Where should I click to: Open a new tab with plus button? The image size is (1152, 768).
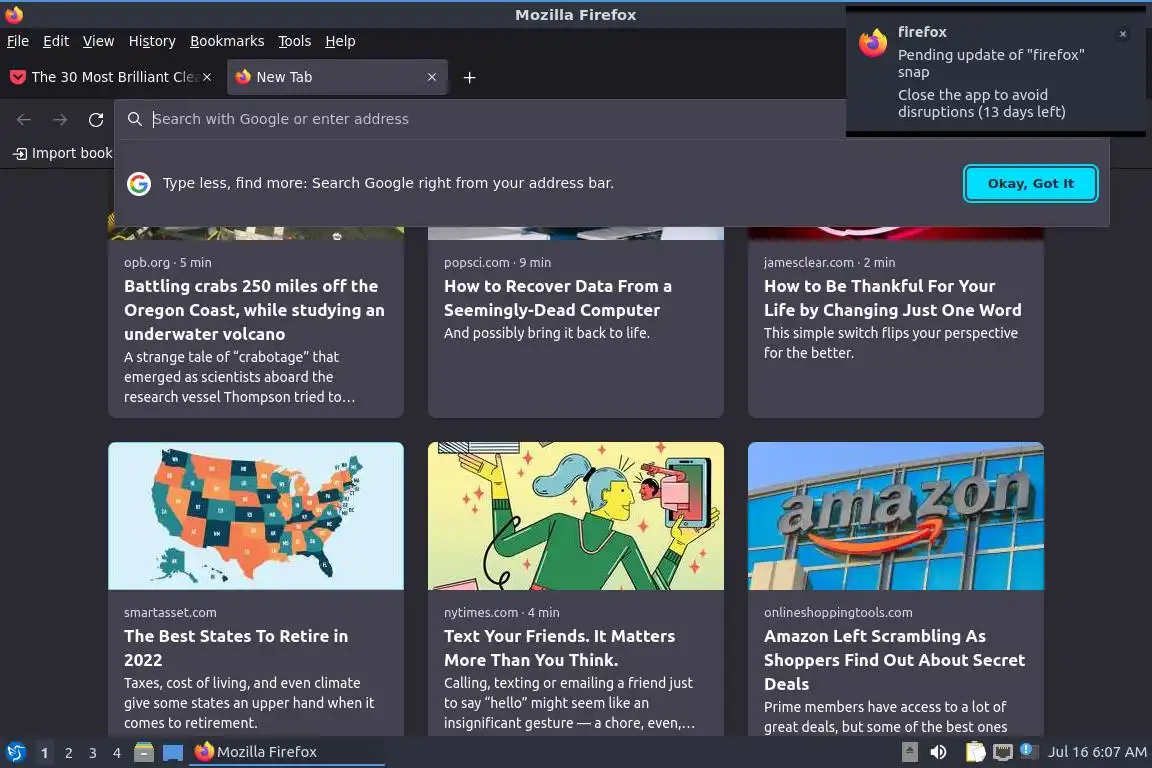[x=469, y=77]
